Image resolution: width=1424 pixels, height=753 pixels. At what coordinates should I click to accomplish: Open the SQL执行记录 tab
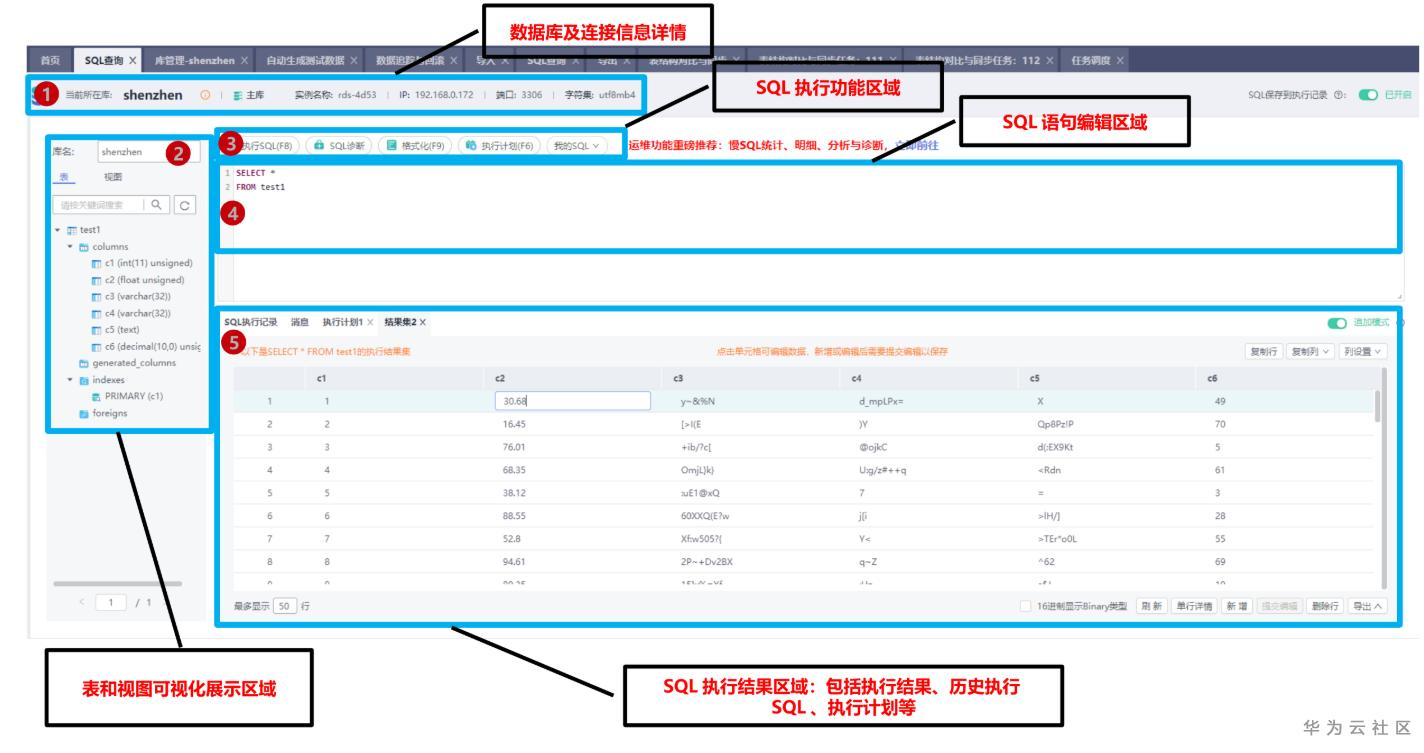pyautogui.click(x=251, y=322)
